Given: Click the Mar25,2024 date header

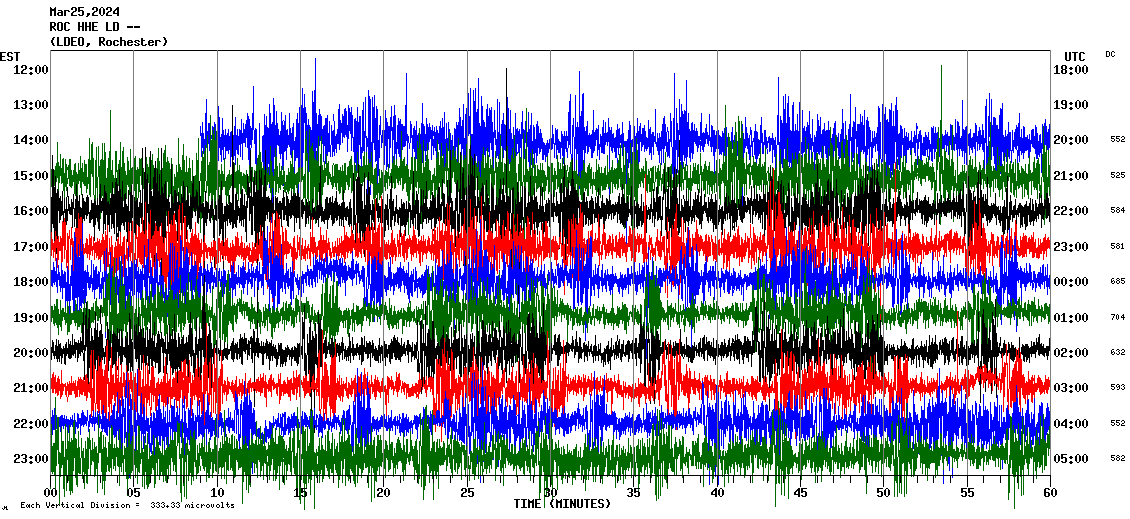Looking at the screenshot, I should click(x=84, y=13).
